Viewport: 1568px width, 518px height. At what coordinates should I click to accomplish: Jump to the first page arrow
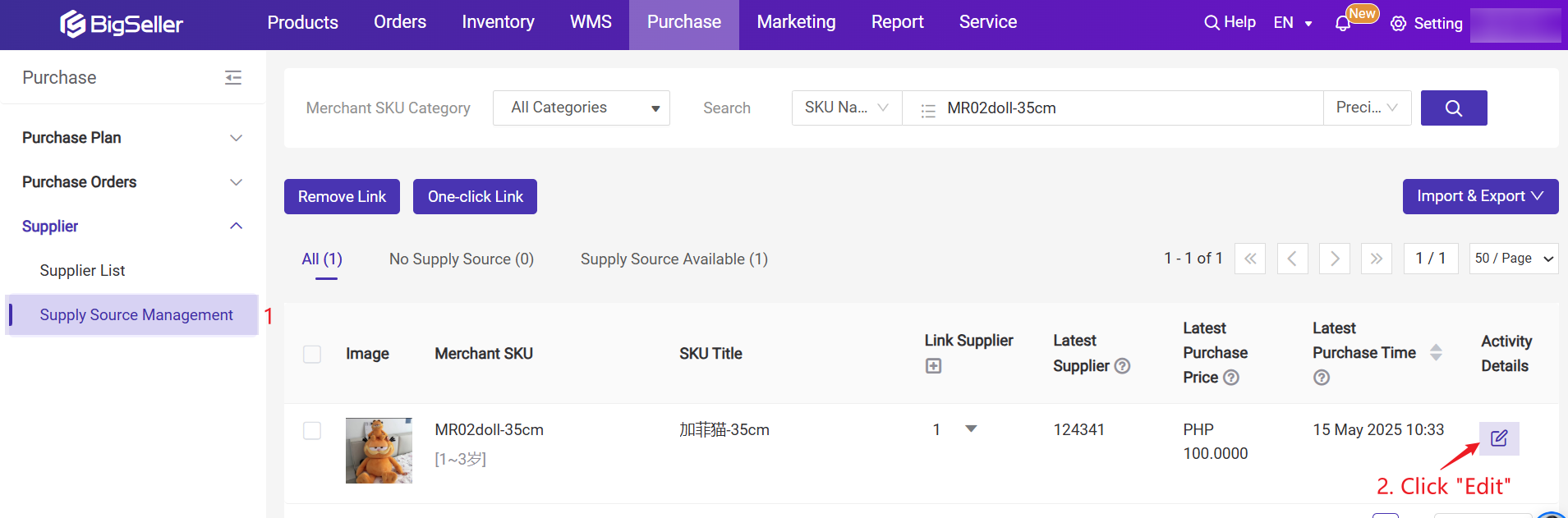click(x=1249, y=259)
